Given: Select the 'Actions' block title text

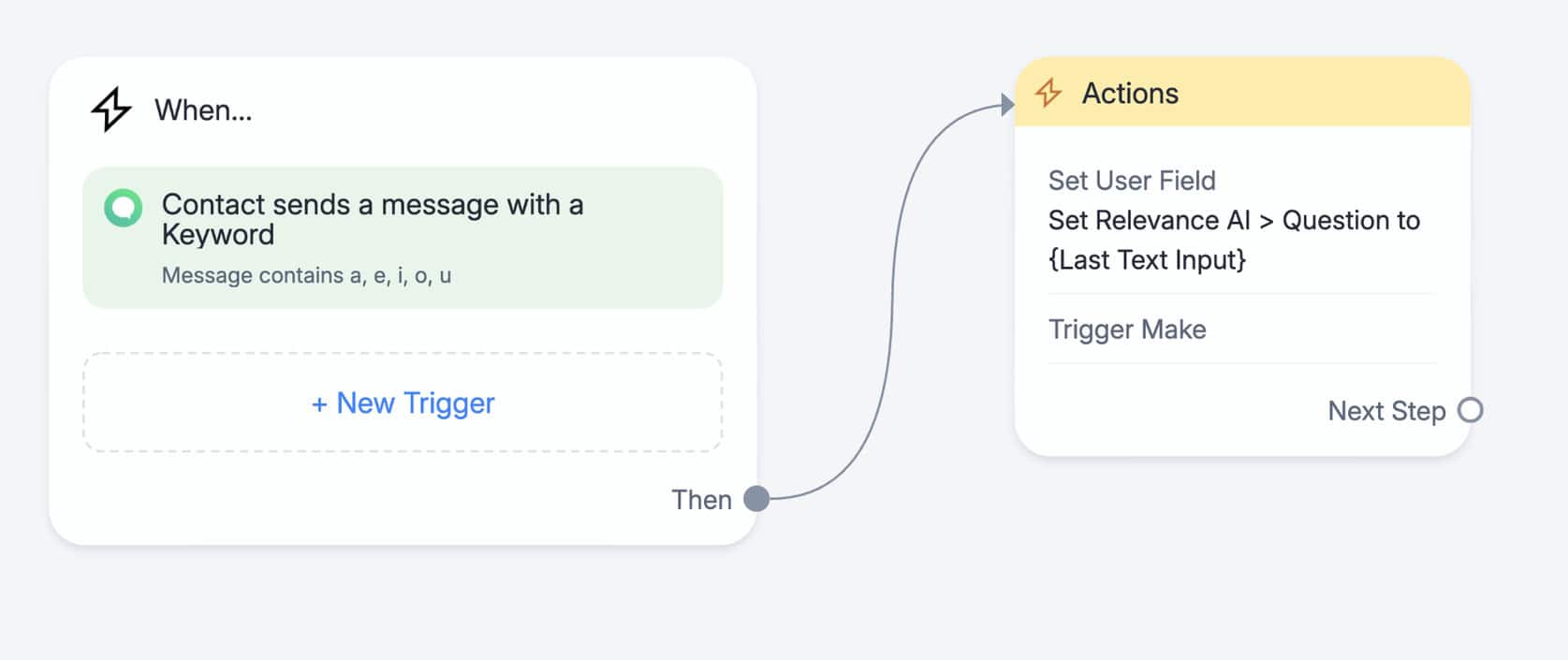Looking at the screenshot, I should pyautogui.click(x=1130, y=94).
